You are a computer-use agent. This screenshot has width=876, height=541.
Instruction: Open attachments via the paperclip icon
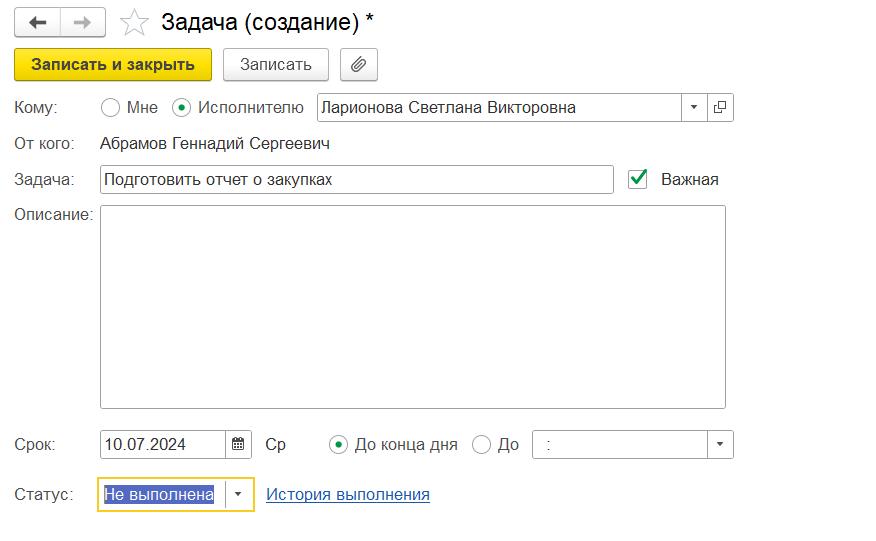[359, 65]
